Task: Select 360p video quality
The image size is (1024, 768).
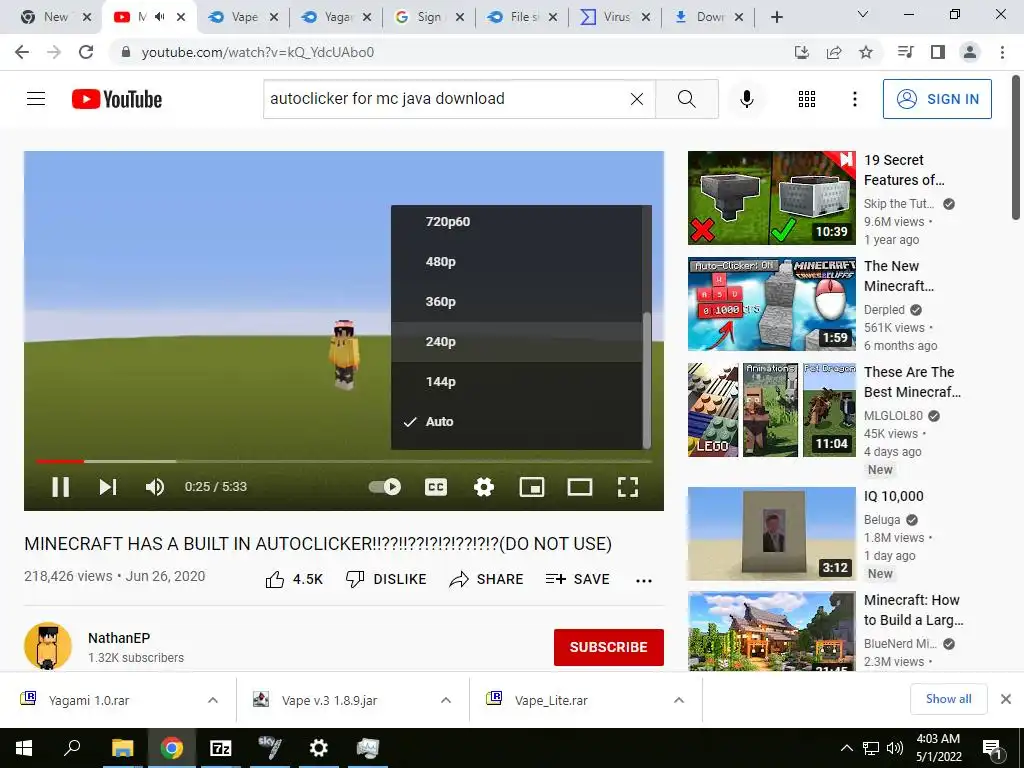Action: 517,302
